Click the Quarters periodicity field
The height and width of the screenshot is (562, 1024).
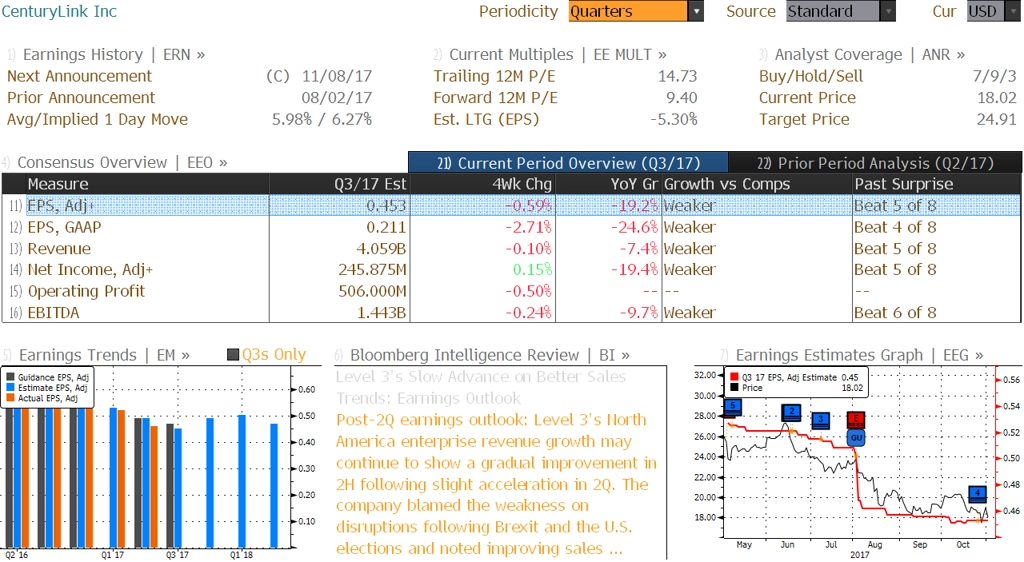tap(628, 11)
